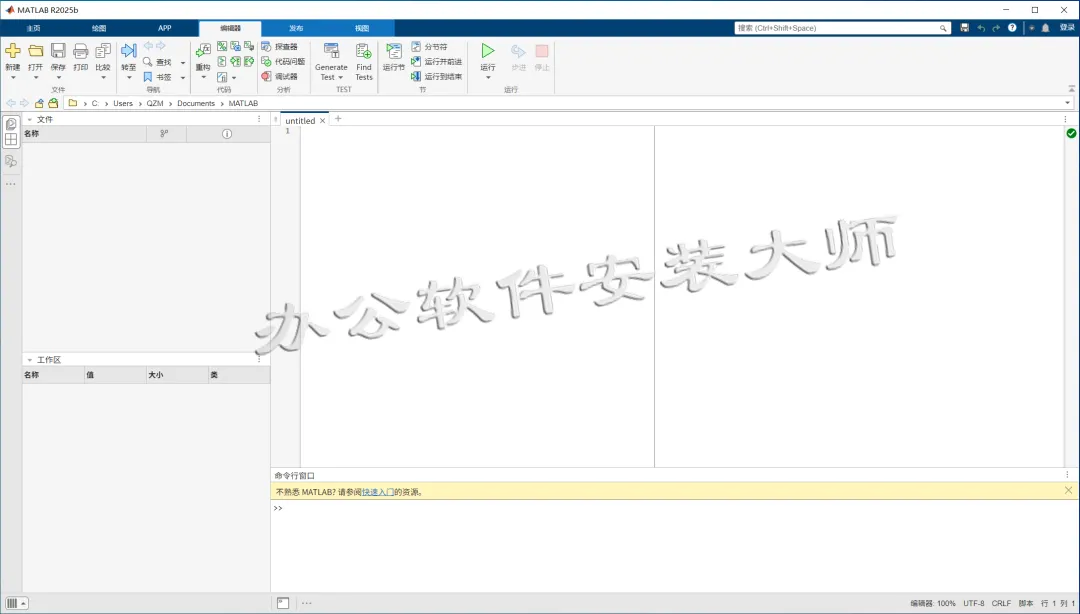Expand the 新建 dropdown arrow

tap(12, 77)
